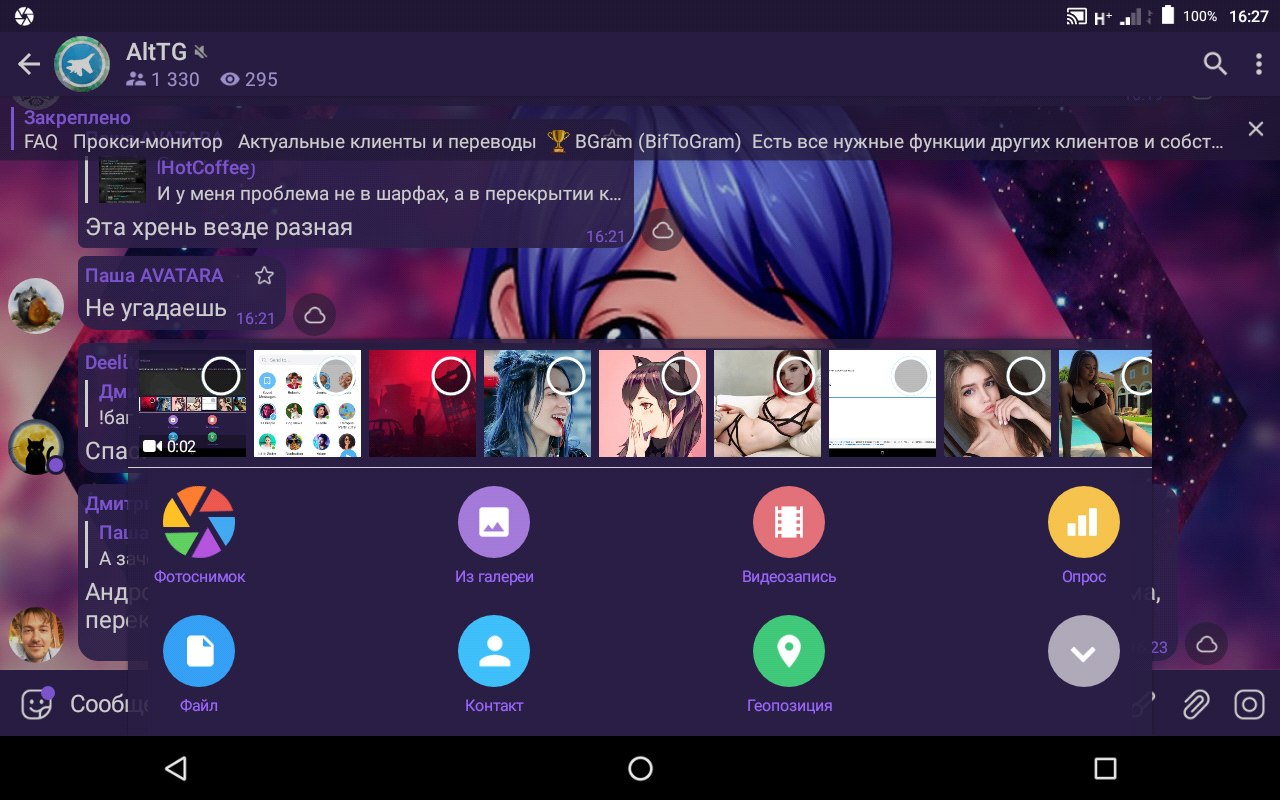This screenshot has height=800, width=1280.
Task: Select the contacts screenshot thumbnail circle
Action: [336, 376]
